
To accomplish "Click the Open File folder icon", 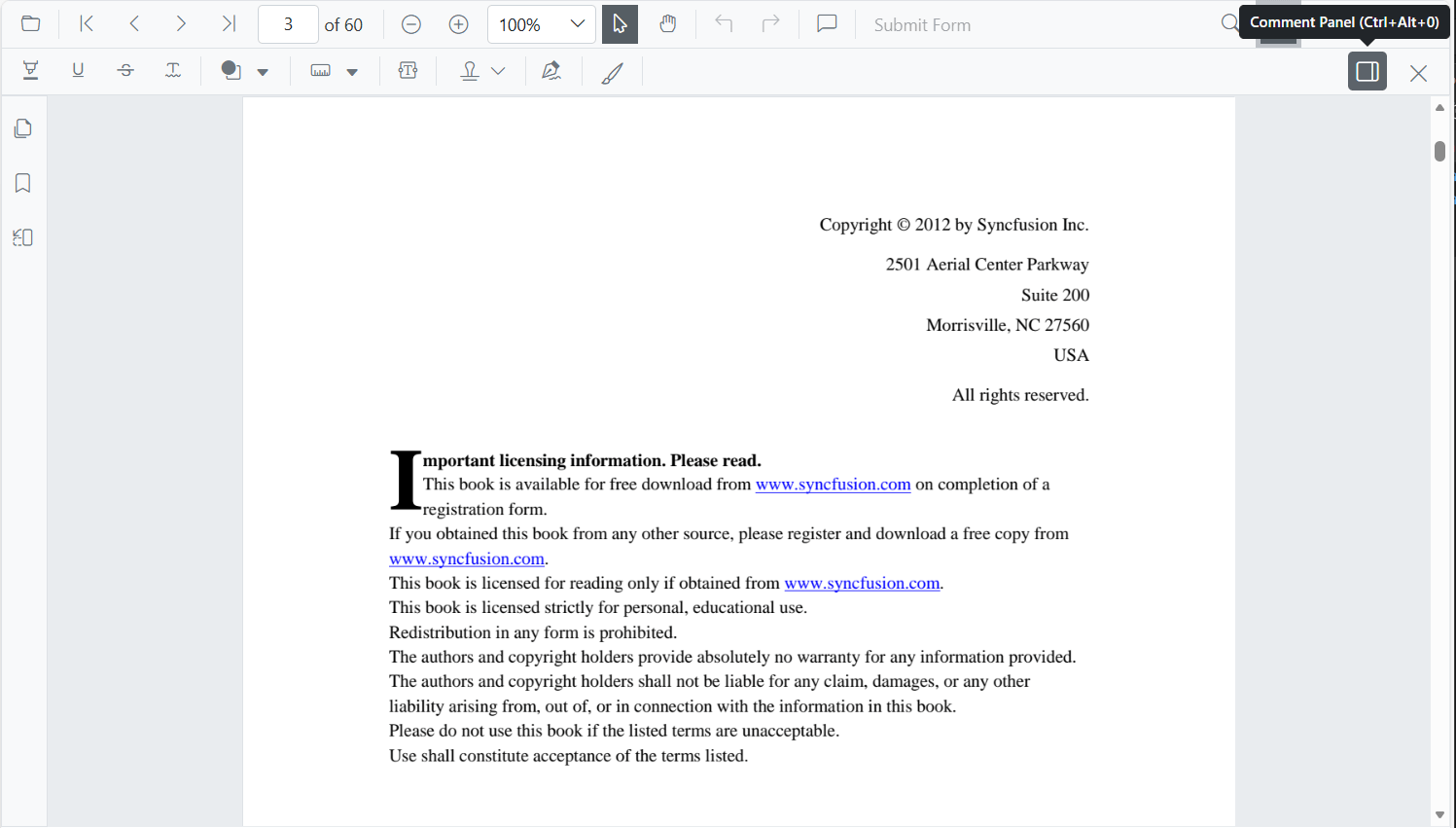I will (x=31, y=24).
